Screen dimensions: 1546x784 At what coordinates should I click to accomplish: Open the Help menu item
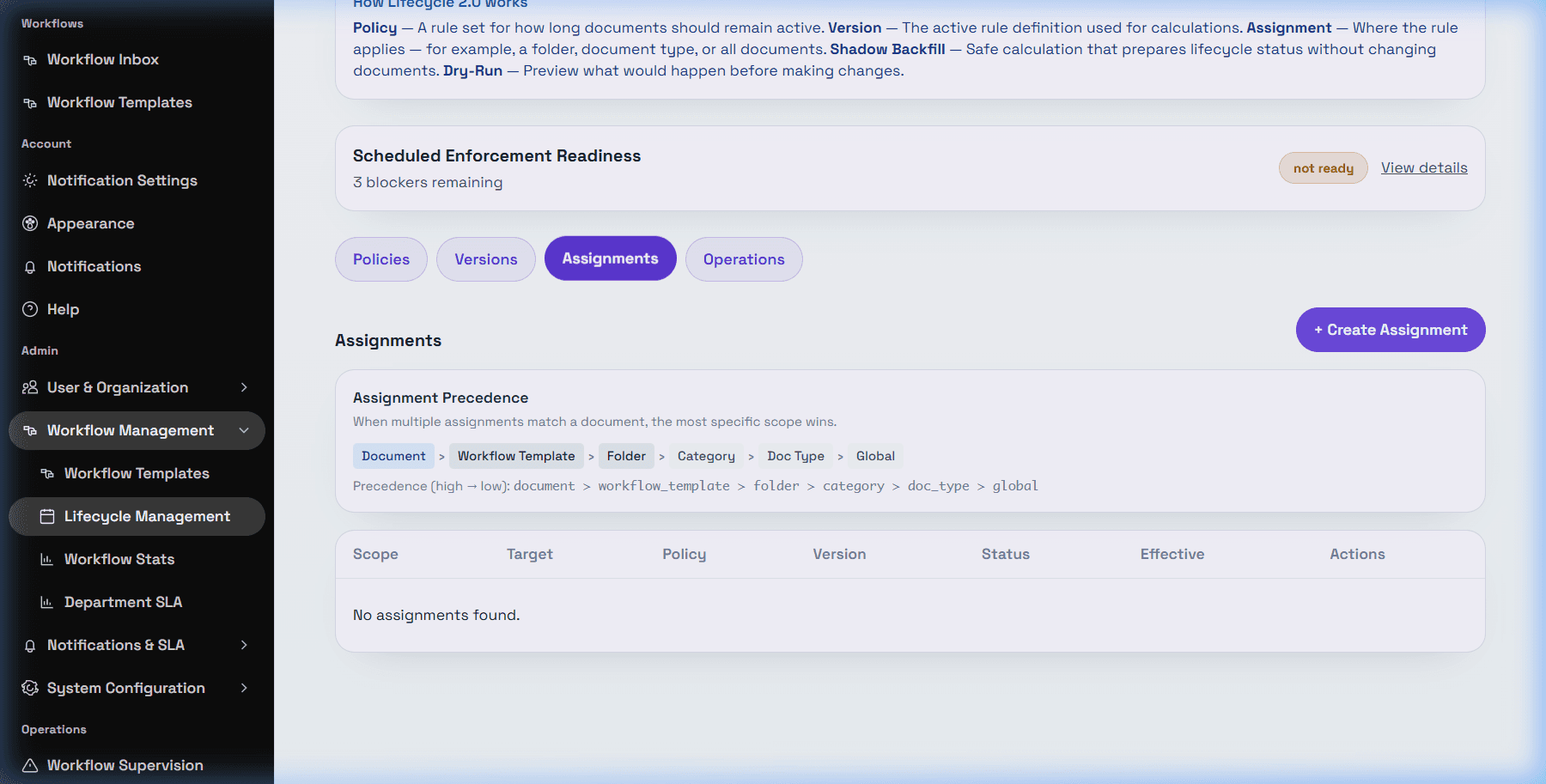pos(137,309)
